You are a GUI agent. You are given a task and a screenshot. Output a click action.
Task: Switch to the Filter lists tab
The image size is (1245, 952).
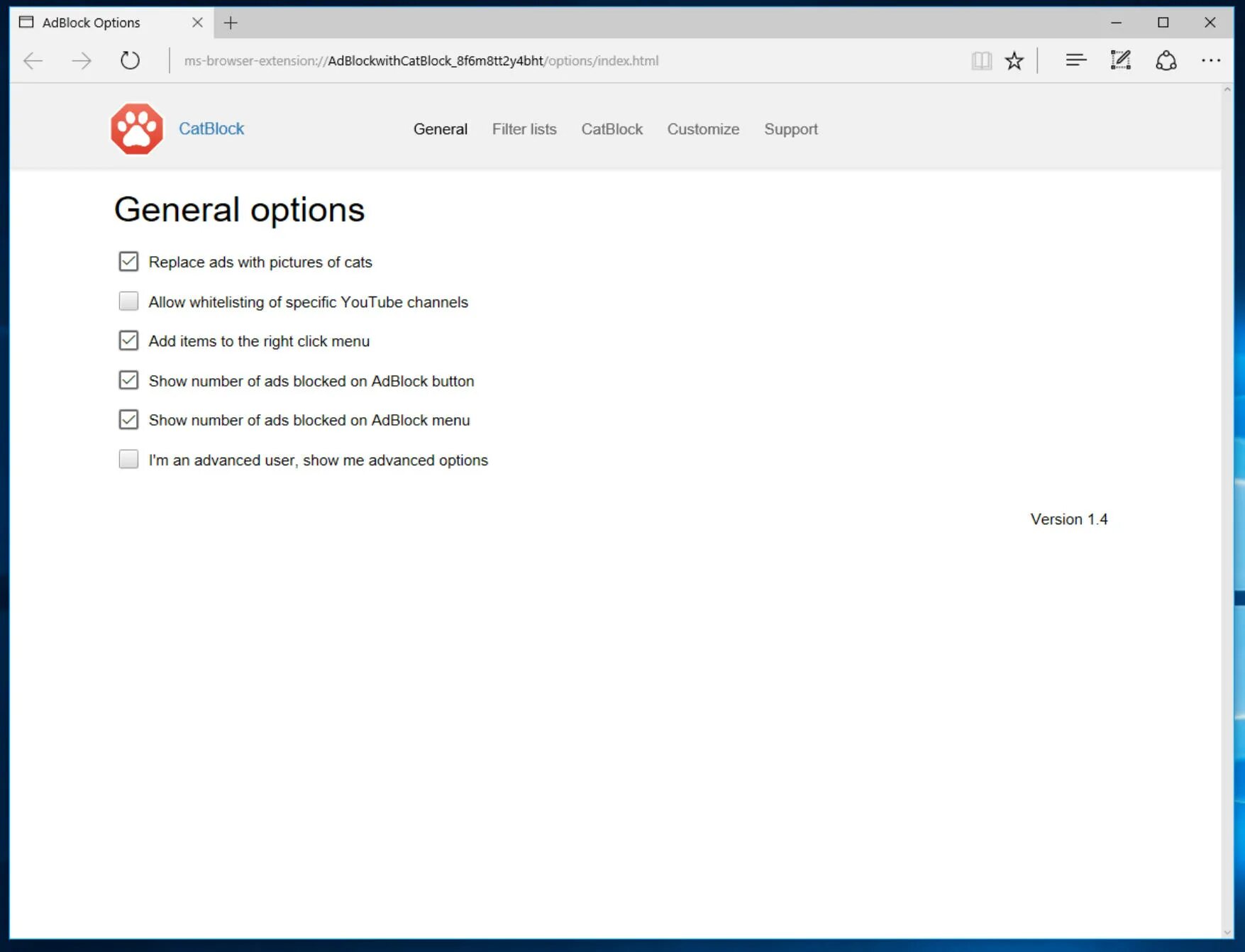[x=524, y=129]
